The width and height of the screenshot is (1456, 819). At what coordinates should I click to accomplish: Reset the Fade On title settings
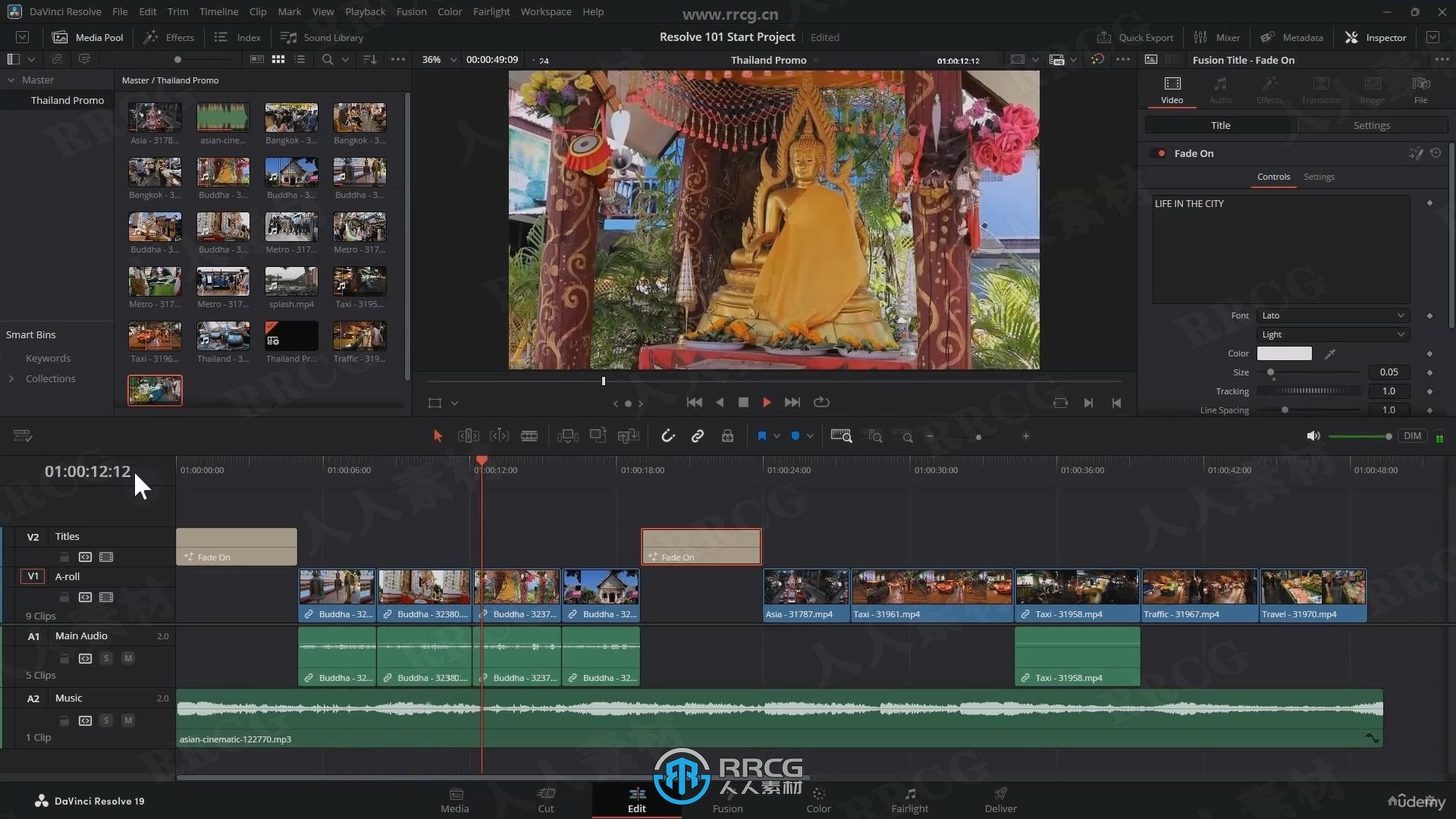[1436, 153]
